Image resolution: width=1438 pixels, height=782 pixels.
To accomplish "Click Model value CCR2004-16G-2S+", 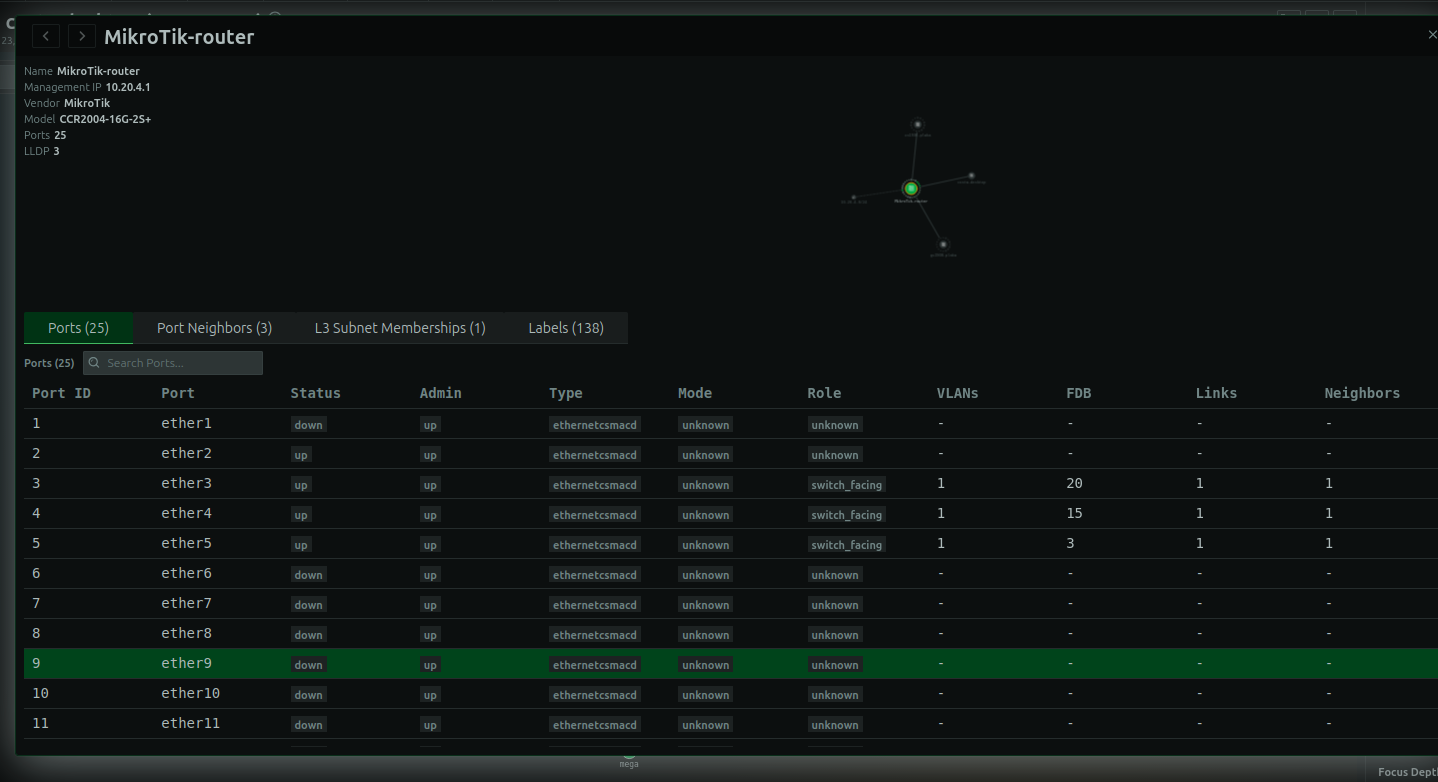I will (105, 119).
